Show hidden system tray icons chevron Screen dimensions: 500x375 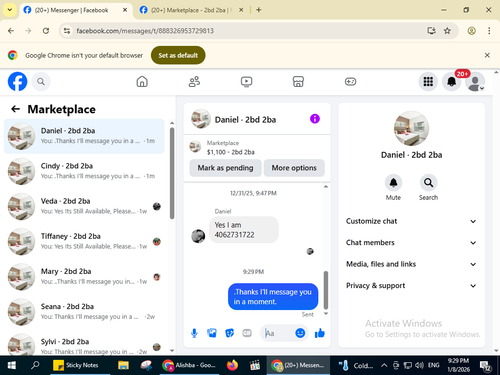point(384,365)
